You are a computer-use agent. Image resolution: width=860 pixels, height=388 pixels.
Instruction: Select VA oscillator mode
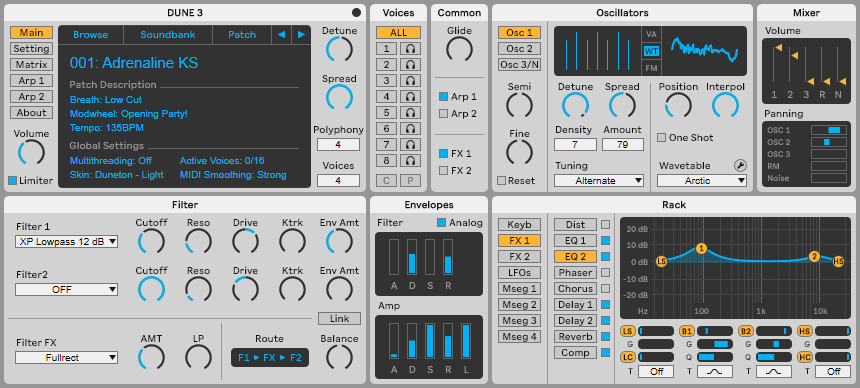point(651,34)
